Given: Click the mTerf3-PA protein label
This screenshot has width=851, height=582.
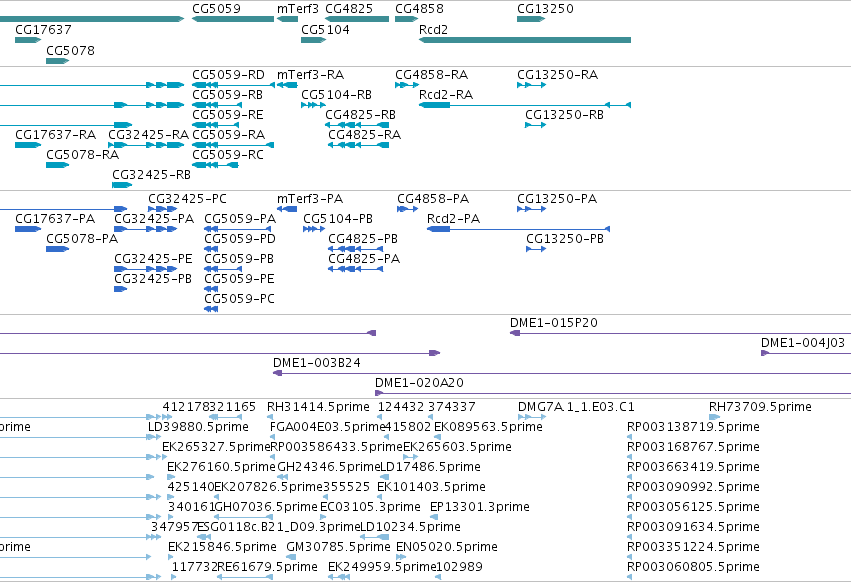Looking at the screenshot, I should click(x=310, y=199).
